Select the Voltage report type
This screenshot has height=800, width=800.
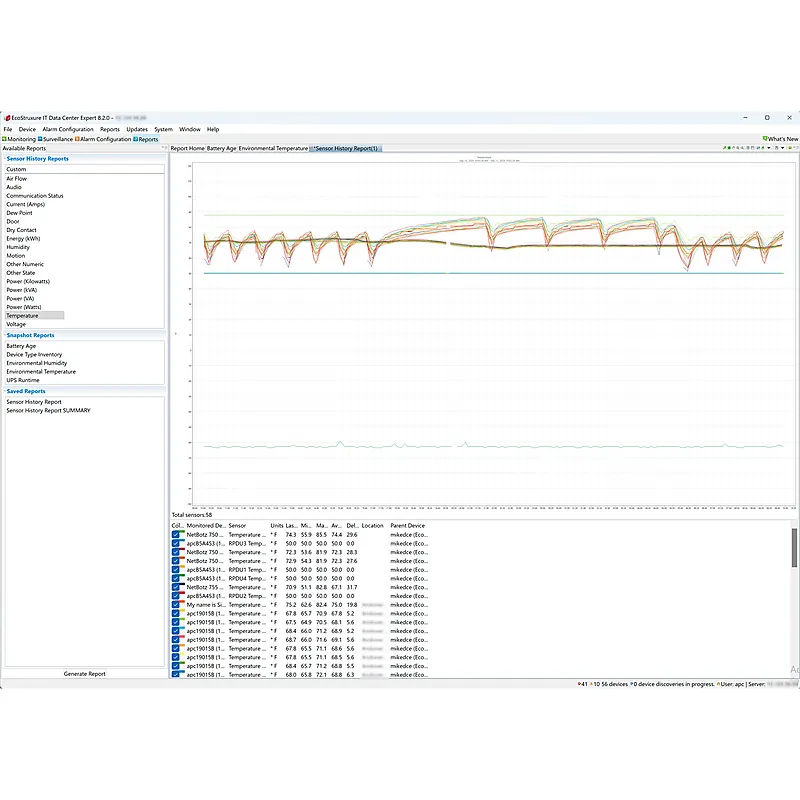coord(16,324)
